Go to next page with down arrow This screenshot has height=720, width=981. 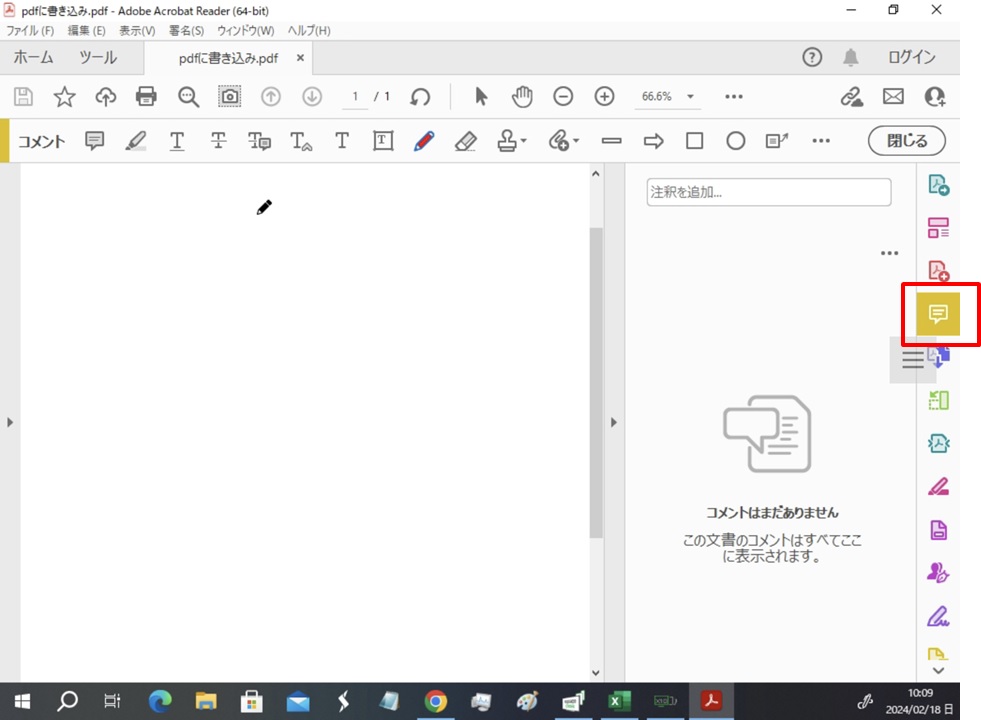coord(312,96)
